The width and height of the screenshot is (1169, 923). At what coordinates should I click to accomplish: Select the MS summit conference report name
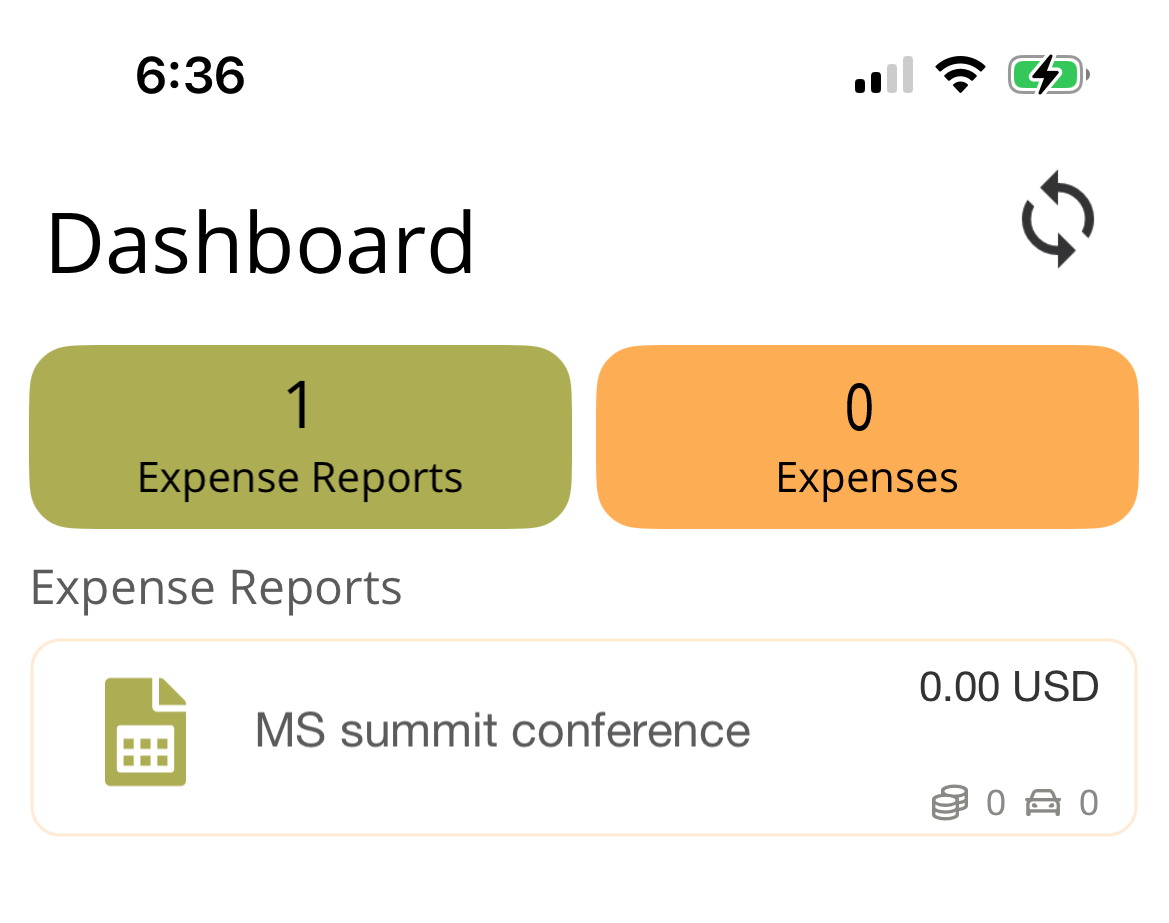pyautogui.click(x=503, y=731)
